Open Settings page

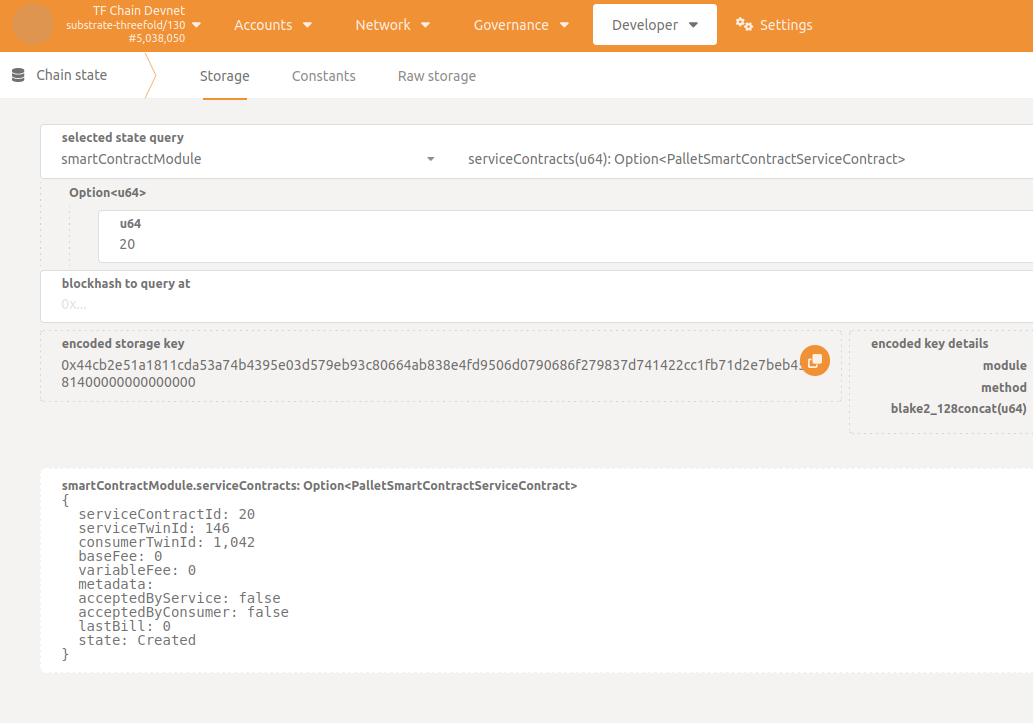pyautogui.click(x=785, y=25)
